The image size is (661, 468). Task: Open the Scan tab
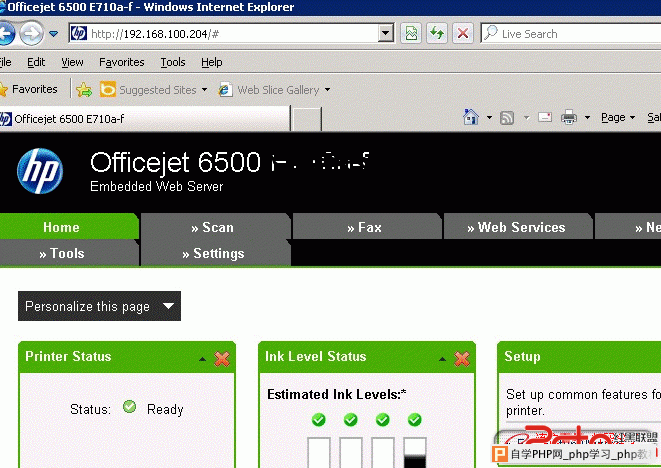(215, 227)
